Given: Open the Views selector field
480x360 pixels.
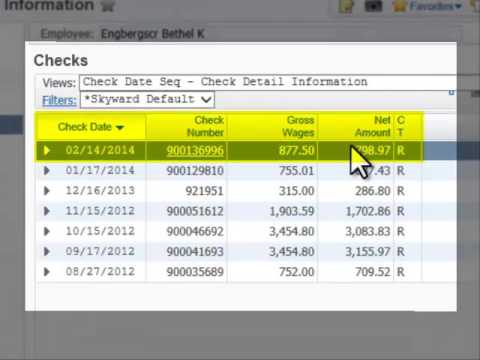Looking at the screenshot, I should 268,82.
